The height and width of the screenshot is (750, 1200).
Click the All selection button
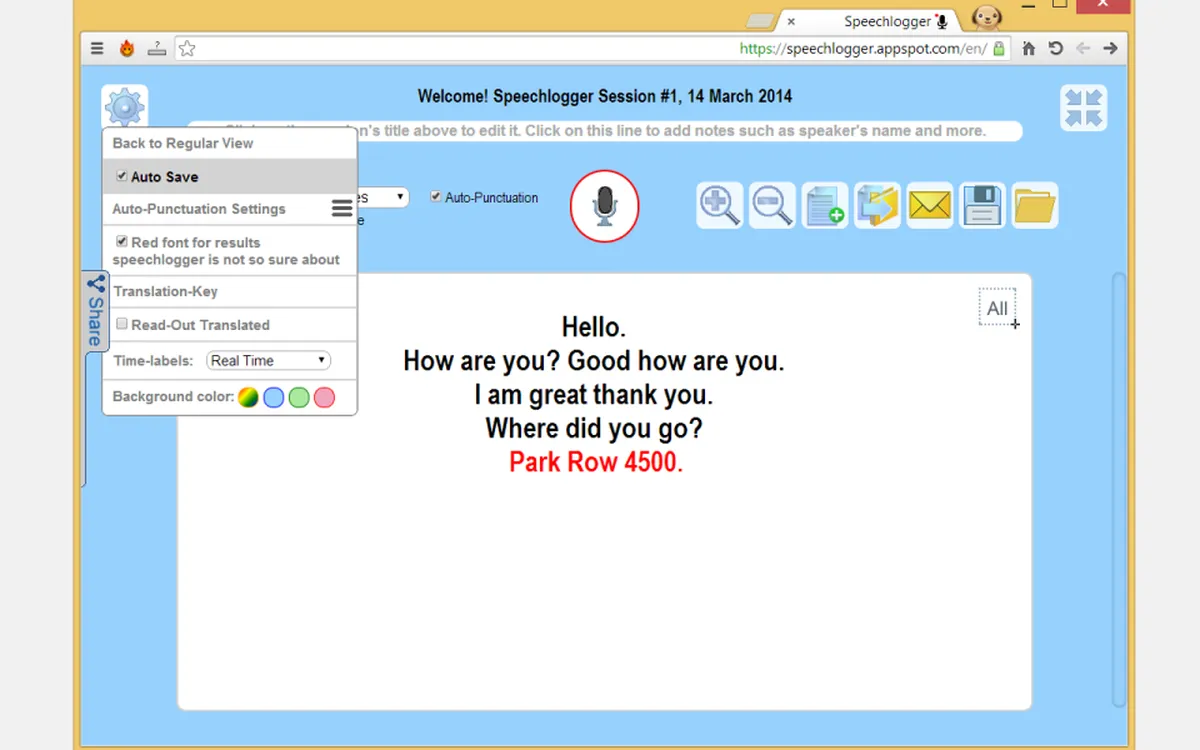click(998, 308)
